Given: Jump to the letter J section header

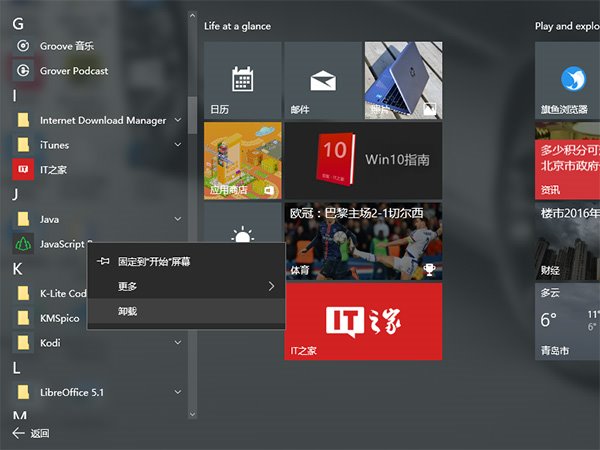Looking at the screenshot, I should tap(15, 194).
